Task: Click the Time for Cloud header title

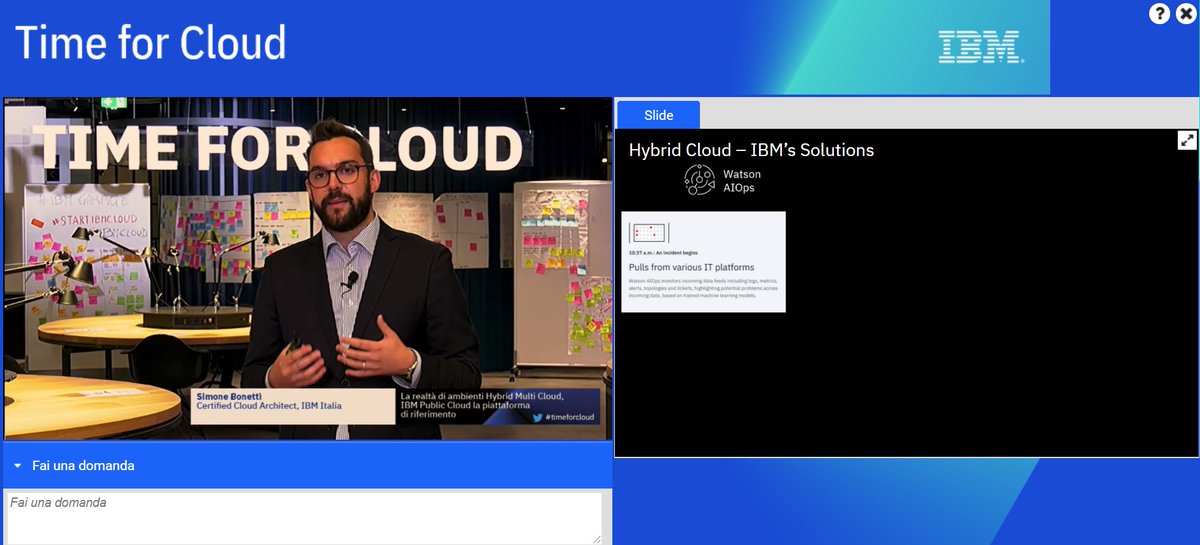Action: pyautogui.click(x=150, y=43)
